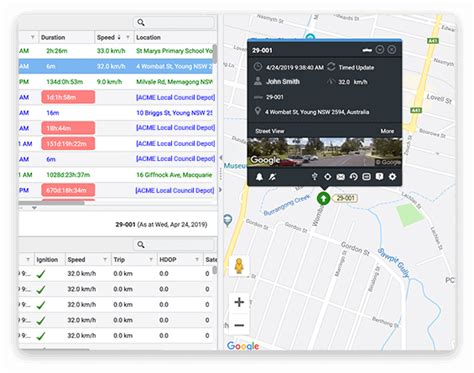Screen dimensions: 474x373
Task: Open filter arrow left of Duration header
Action: [x=33, y=37]
